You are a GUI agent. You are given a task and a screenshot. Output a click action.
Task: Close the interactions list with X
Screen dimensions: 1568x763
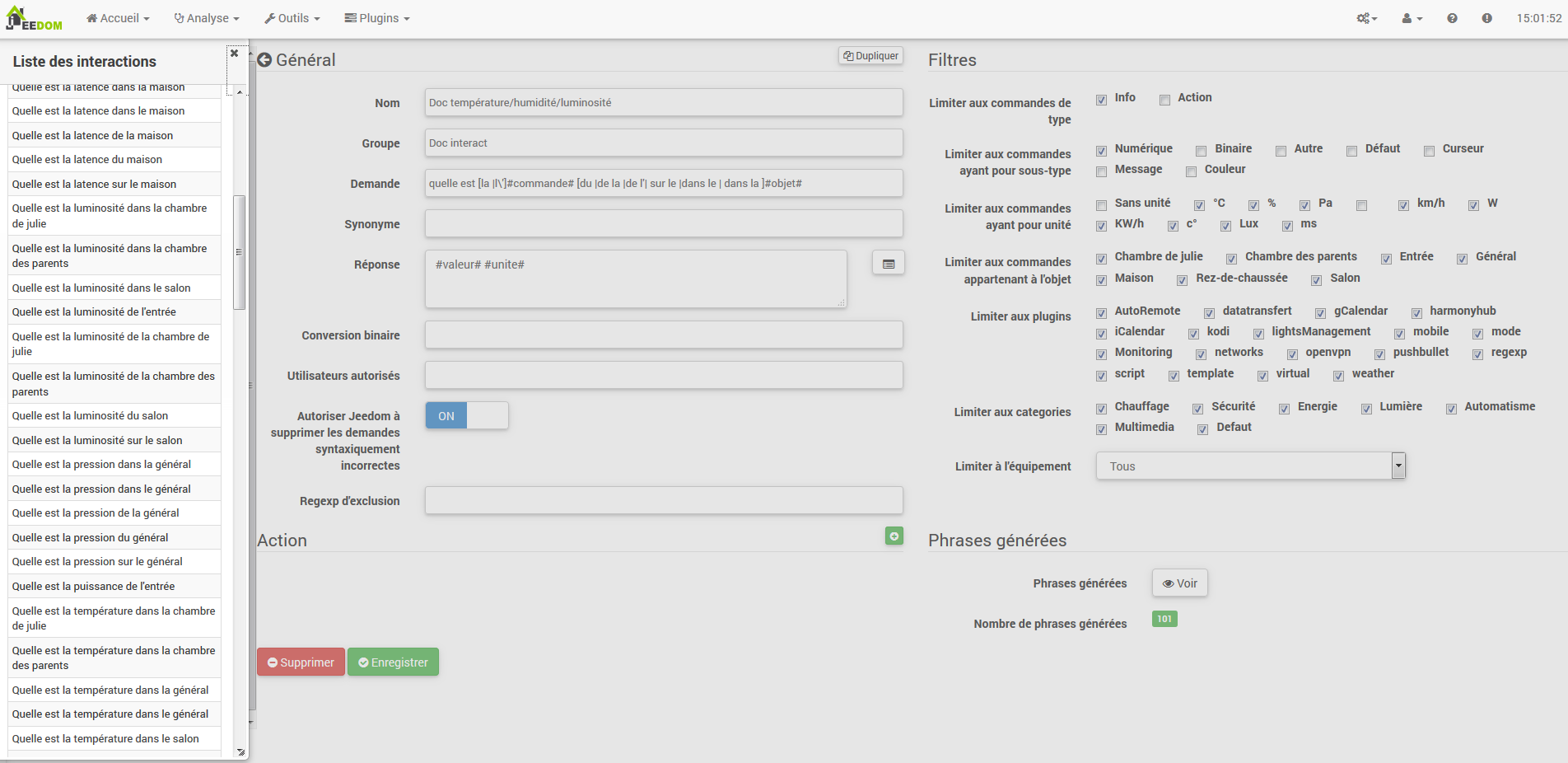235,54
